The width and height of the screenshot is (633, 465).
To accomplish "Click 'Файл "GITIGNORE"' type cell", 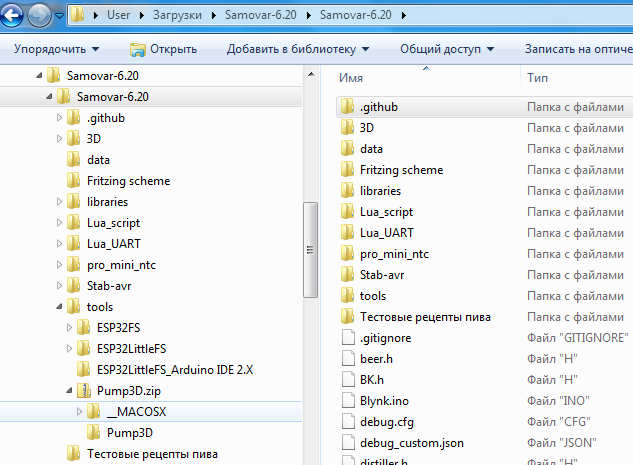I will [578, 337].
